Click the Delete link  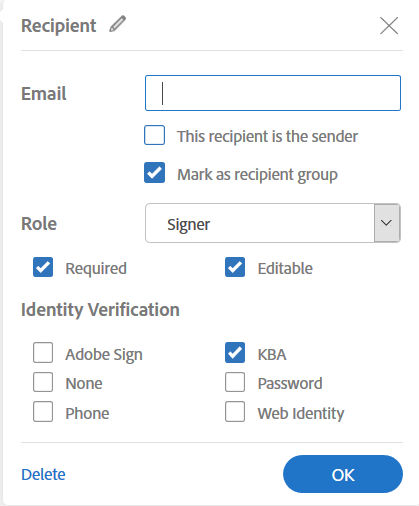pyautogui.click(x=43, y=474)
